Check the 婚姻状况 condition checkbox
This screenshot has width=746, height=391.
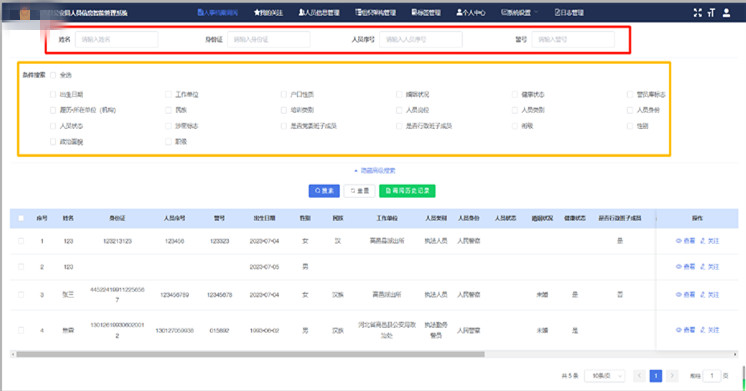tap(399, 95)
